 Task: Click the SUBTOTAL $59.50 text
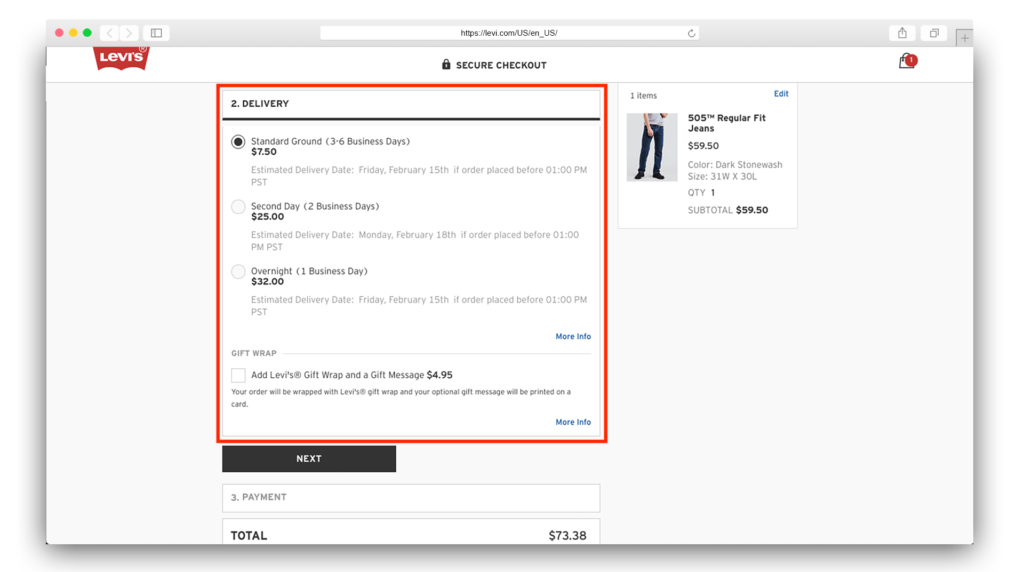[728, 210]
